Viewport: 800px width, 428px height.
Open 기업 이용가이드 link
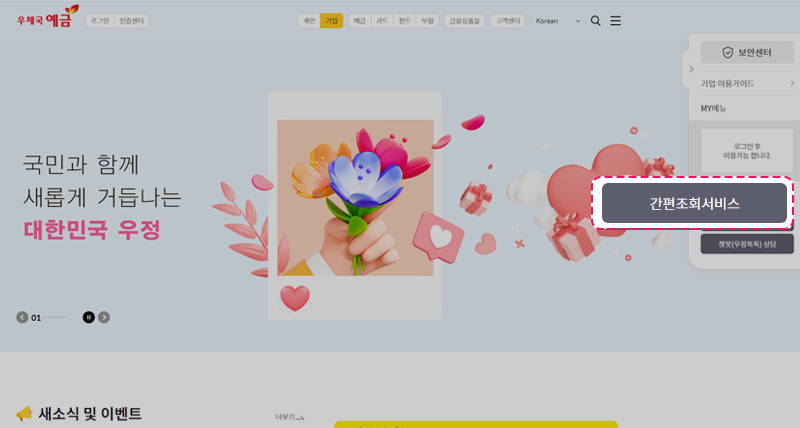[x=747, y=83]
